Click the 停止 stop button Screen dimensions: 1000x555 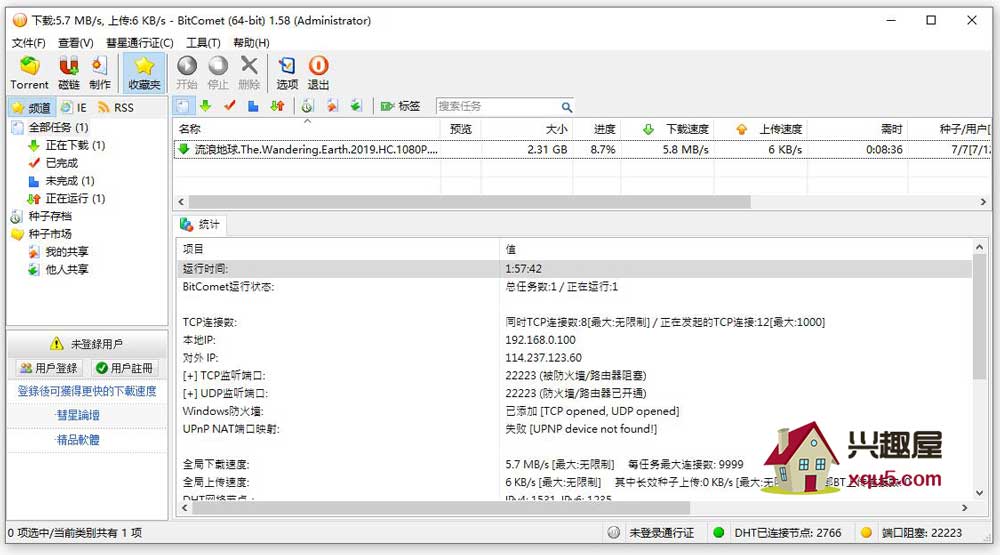click(x=218, y=73)
